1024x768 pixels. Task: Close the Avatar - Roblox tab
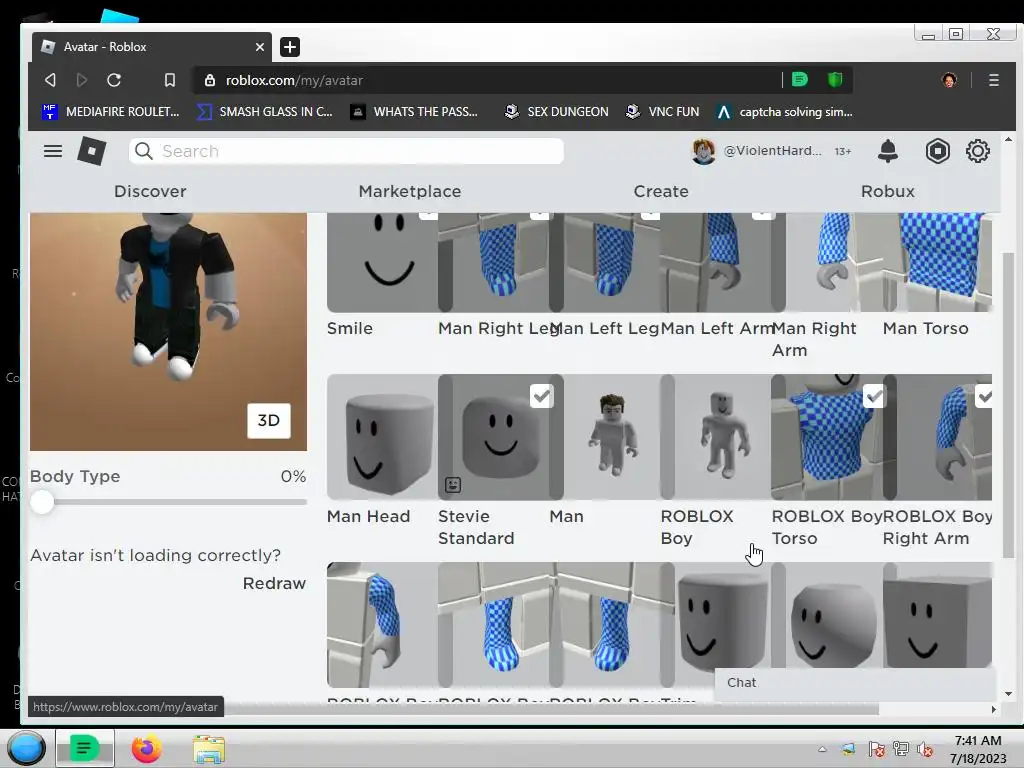[x=259, y=47]
